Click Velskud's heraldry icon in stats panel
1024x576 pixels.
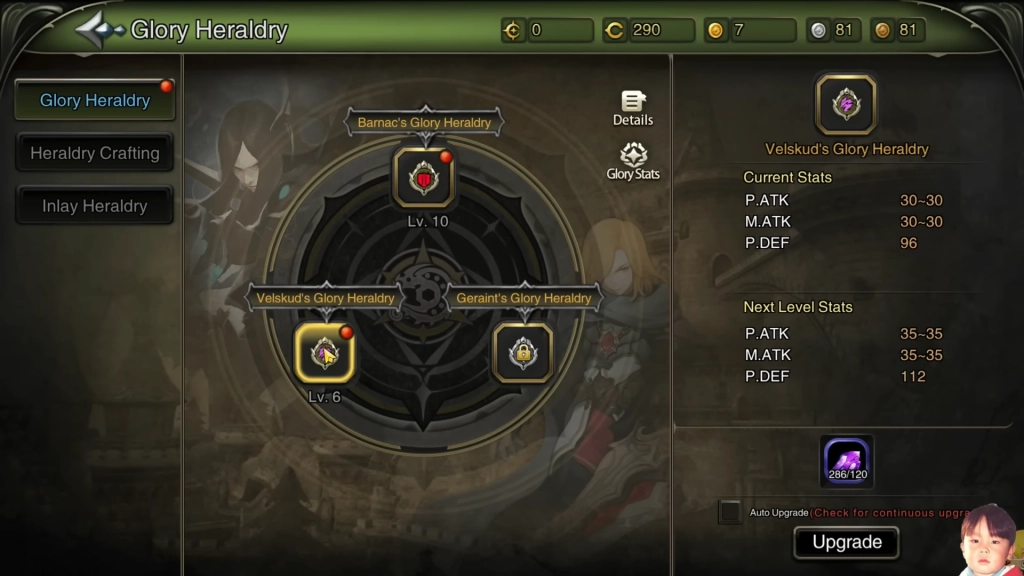point(846,104)
